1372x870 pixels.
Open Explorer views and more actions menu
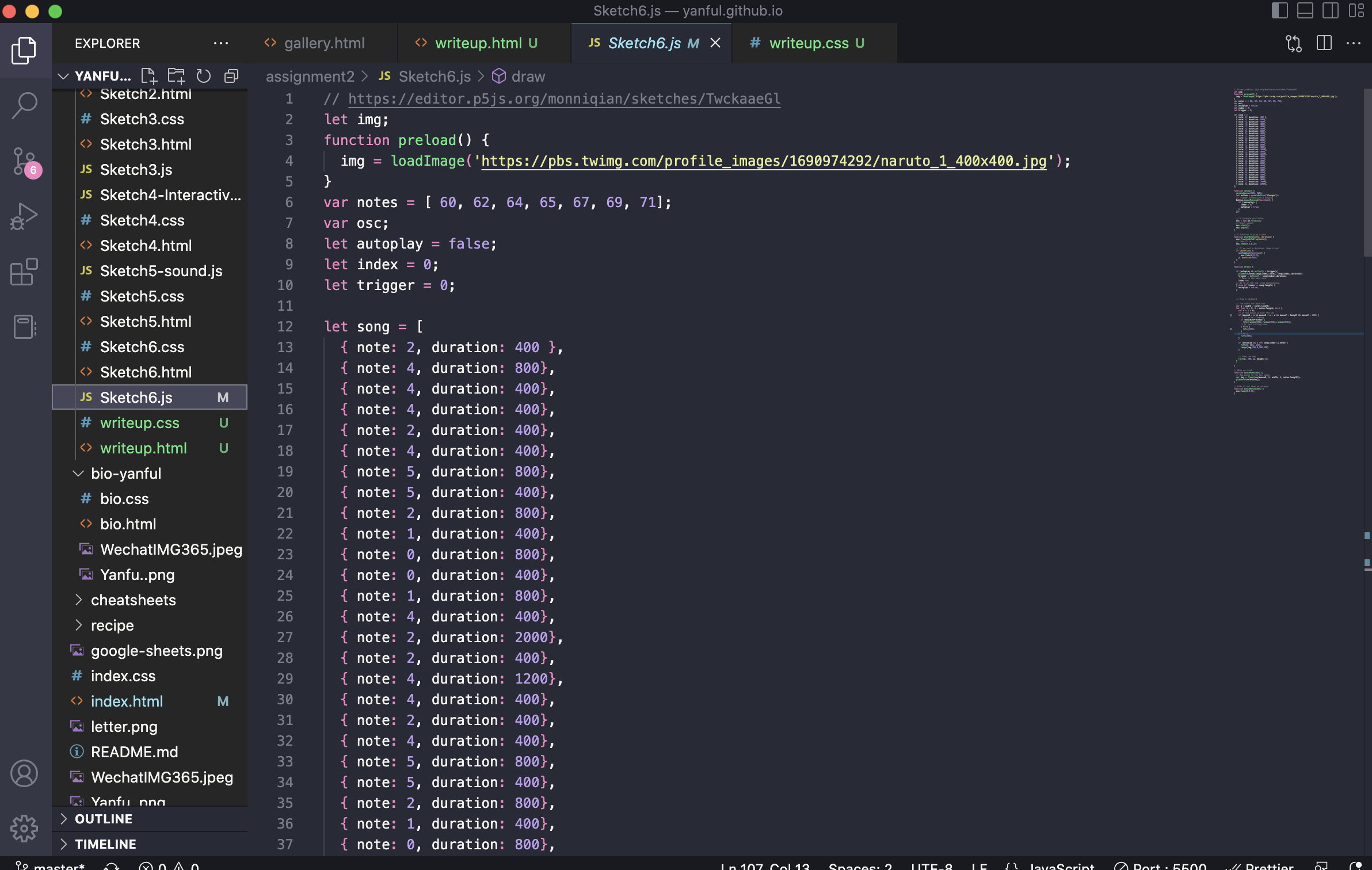pos(221,43)
